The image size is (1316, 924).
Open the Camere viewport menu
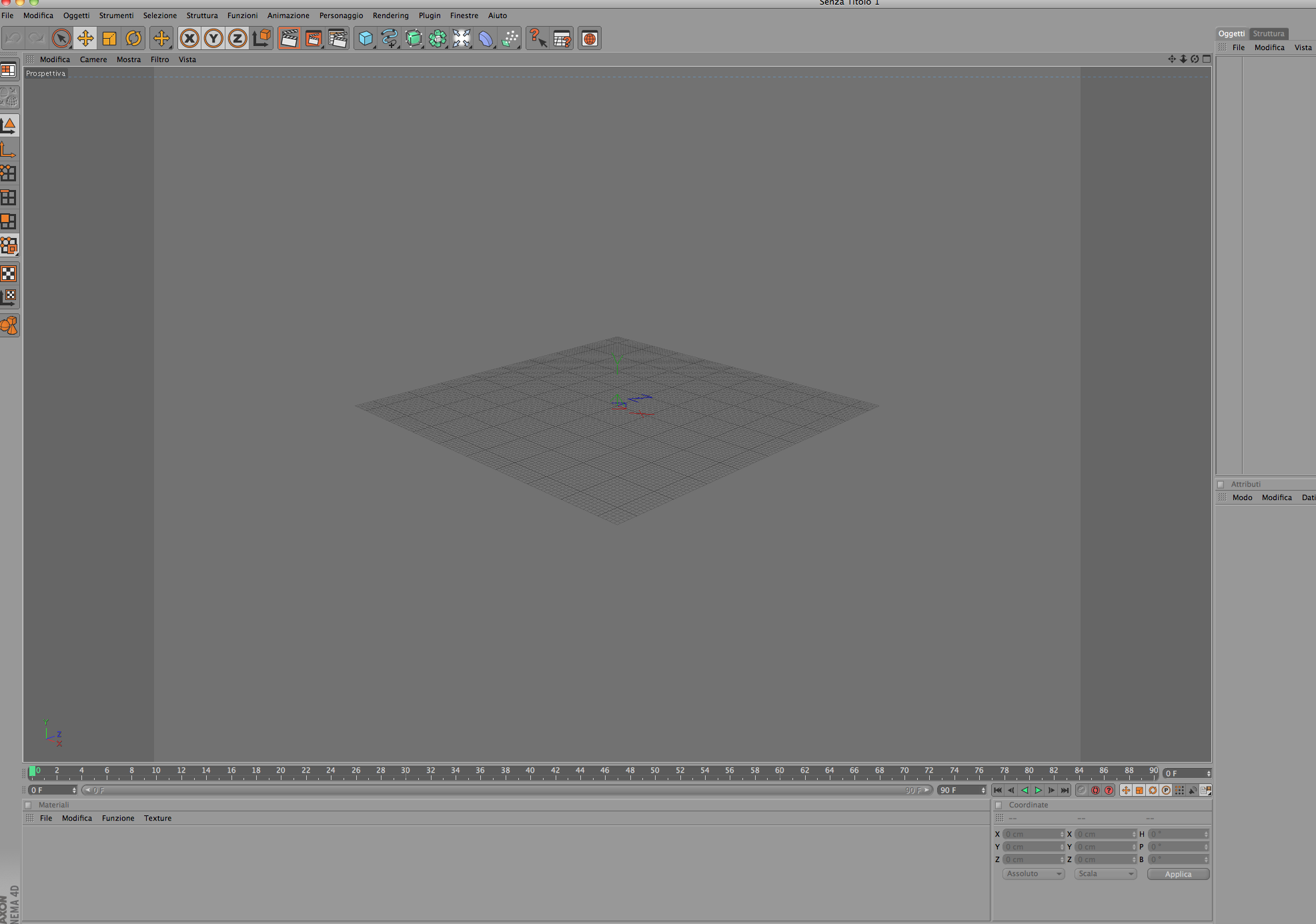pyautogui.click(x=93, y=59)
